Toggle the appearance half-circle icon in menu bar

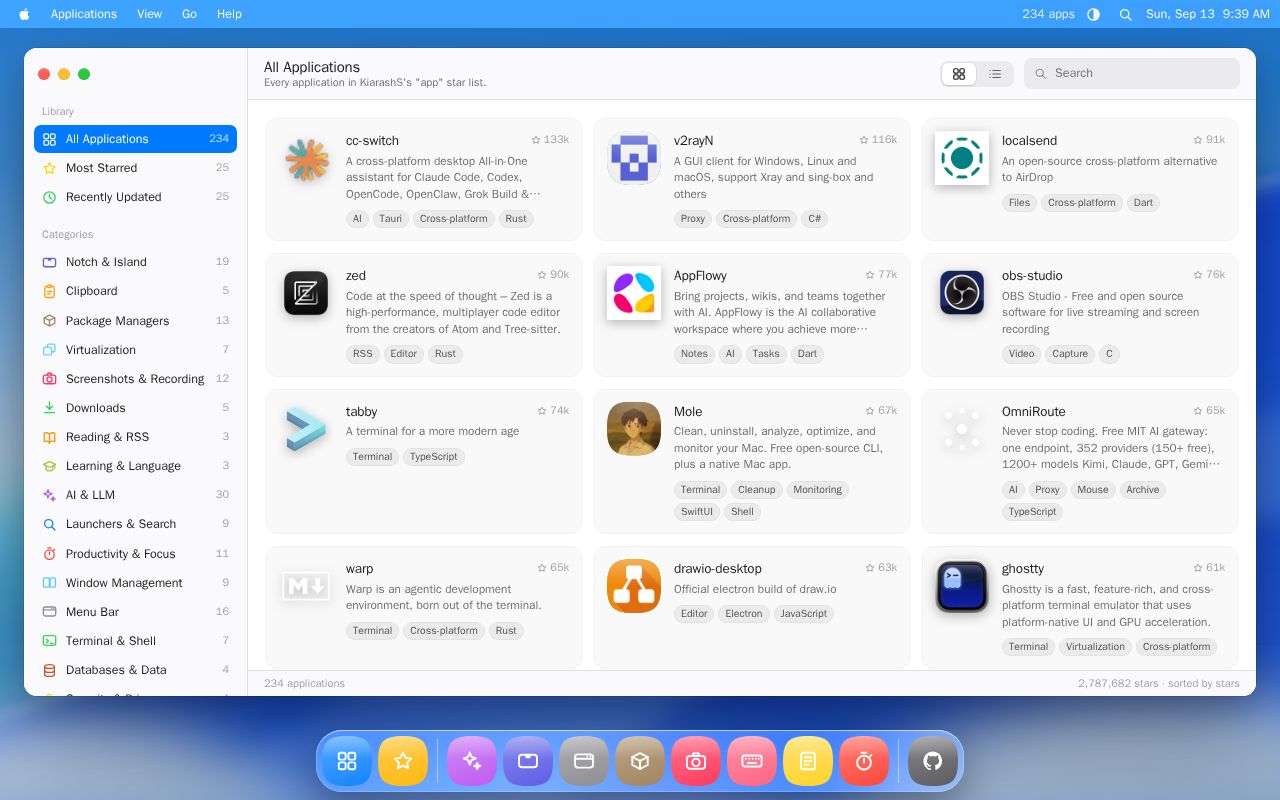tap(1093, 14)
